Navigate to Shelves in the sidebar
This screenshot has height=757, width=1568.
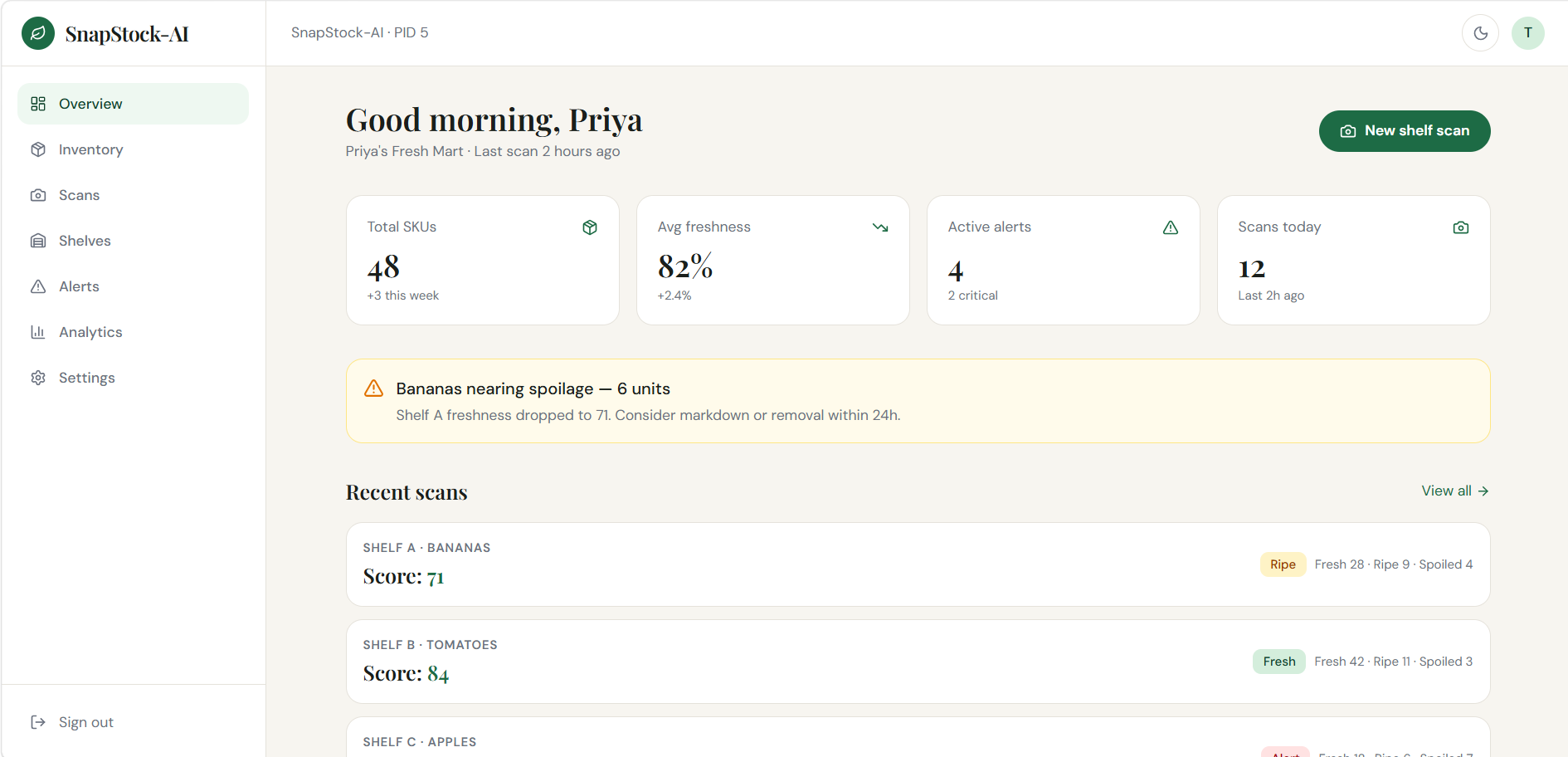(133, 241)
